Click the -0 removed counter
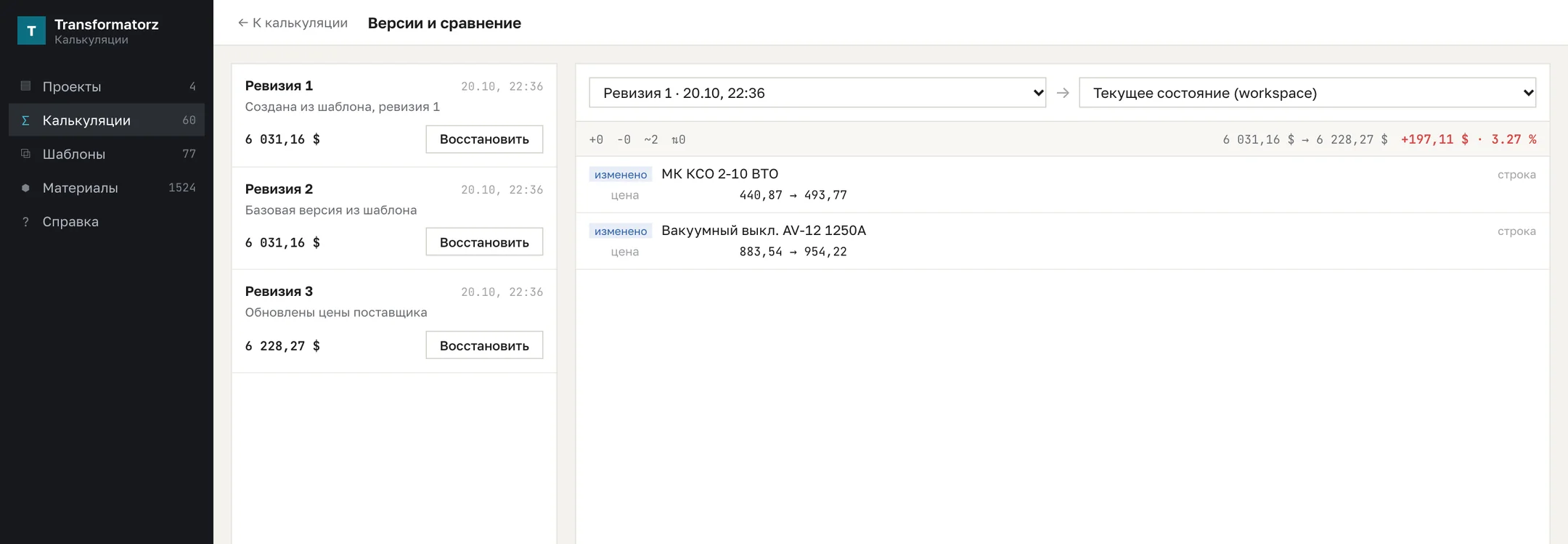The image size is (1568, 544). tap(624, 139)
